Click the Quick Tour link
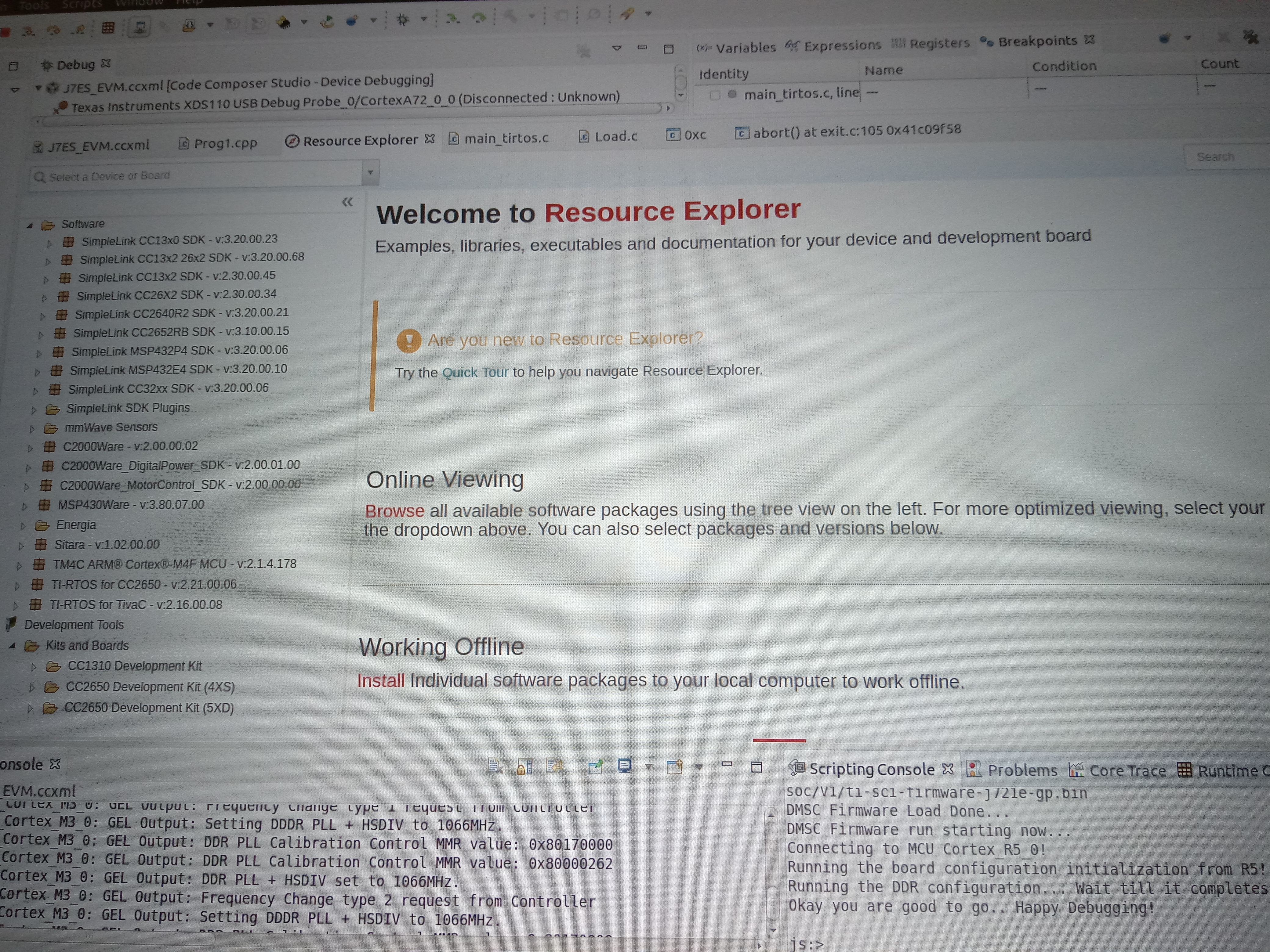Screen dimensions: 1270x952 pos(475,373)
